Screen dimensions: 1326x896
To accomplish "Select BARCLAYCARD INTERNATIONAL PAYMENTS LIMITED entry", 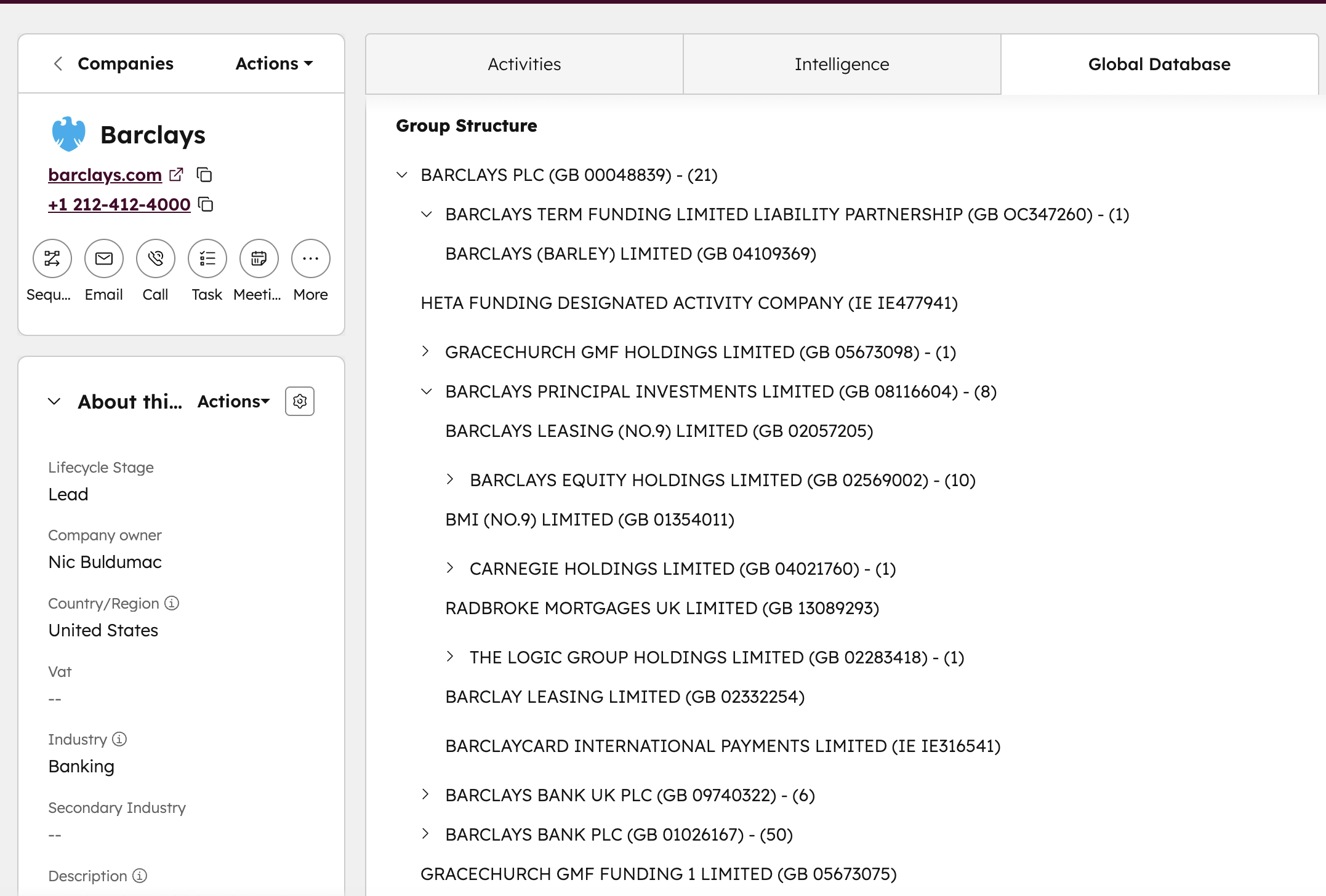I will click(x=723, y=746).
